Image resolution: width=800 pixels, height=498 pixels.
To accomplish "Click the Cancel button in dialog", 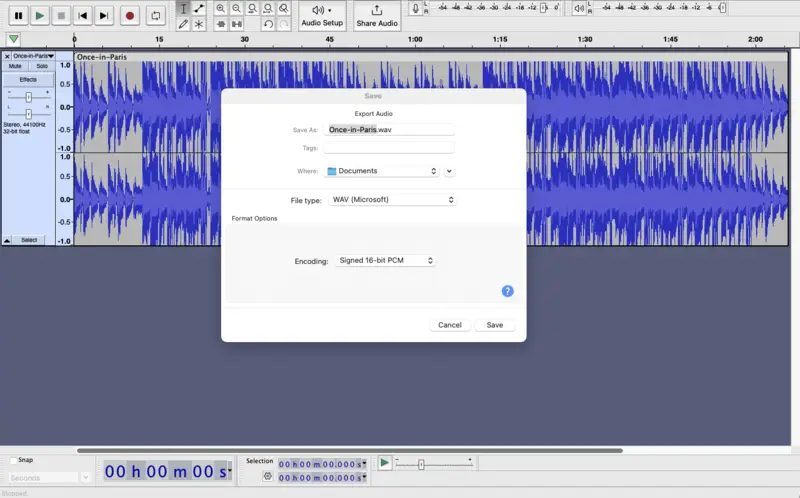I will click(x=450, y=325).
